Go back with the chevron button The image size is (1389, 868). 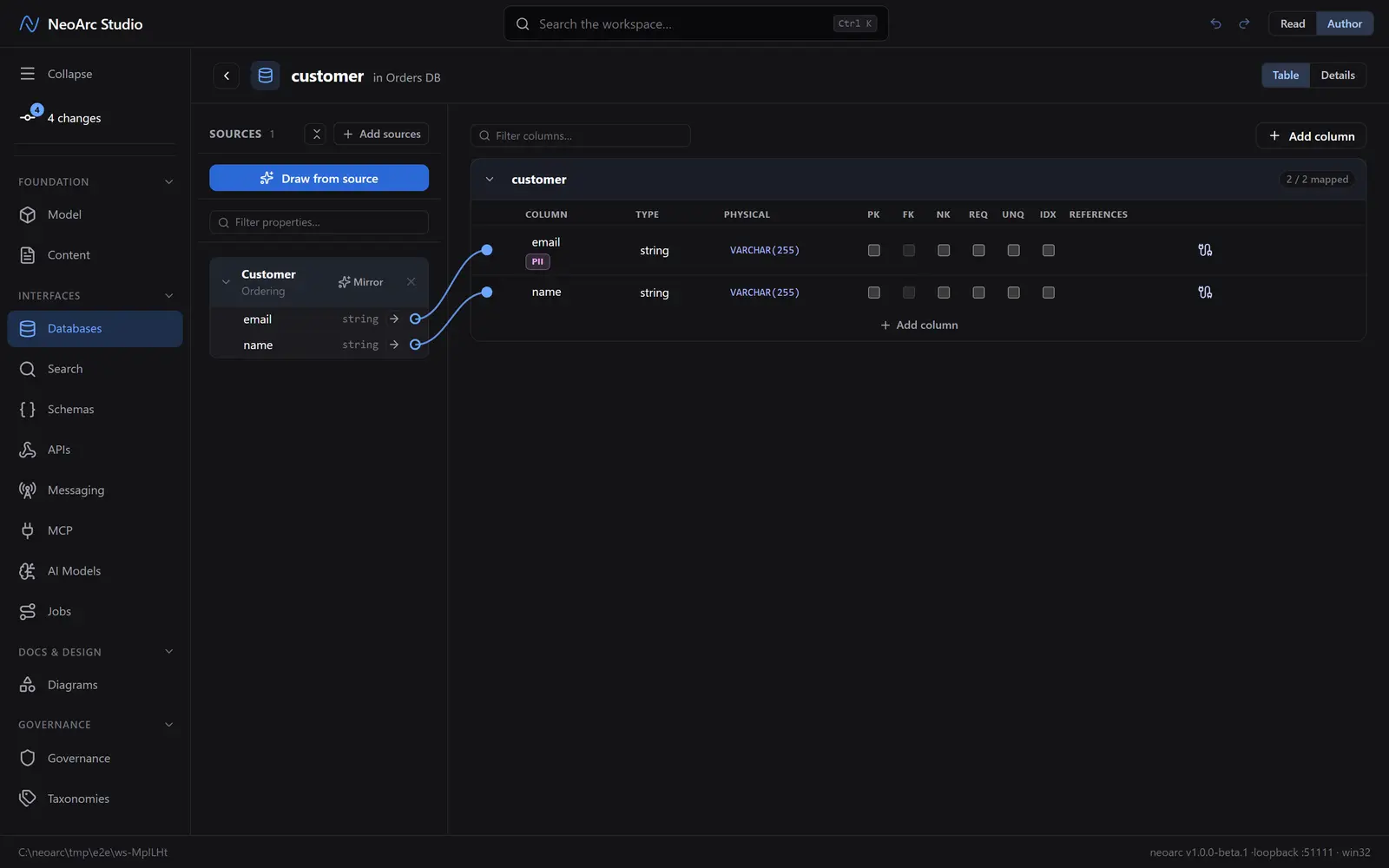pyautogui.click(x=227, y=76)
